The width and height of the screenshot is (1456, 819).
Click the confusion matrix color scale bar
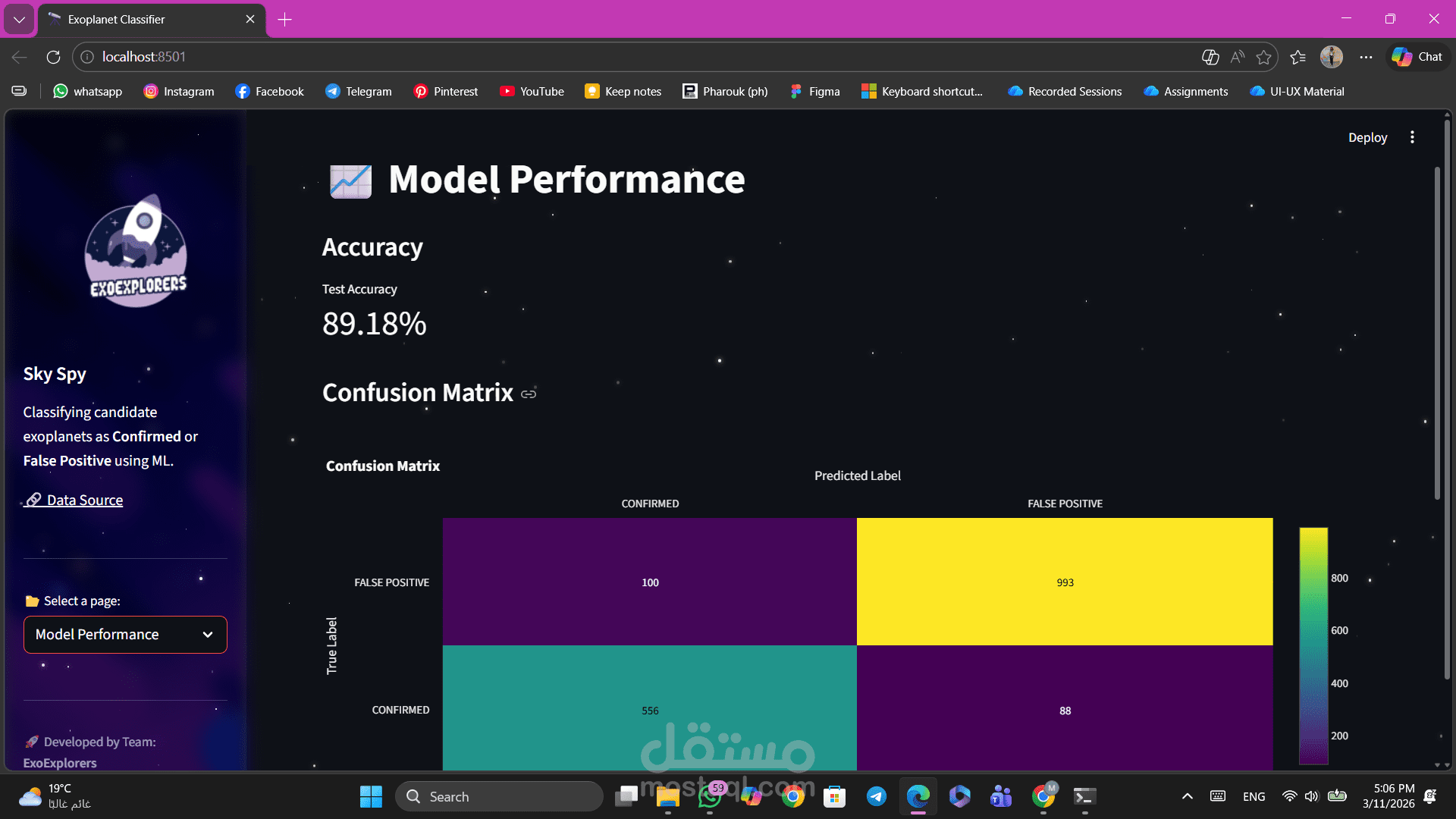pyautogui.click(x=1313, y=645)
